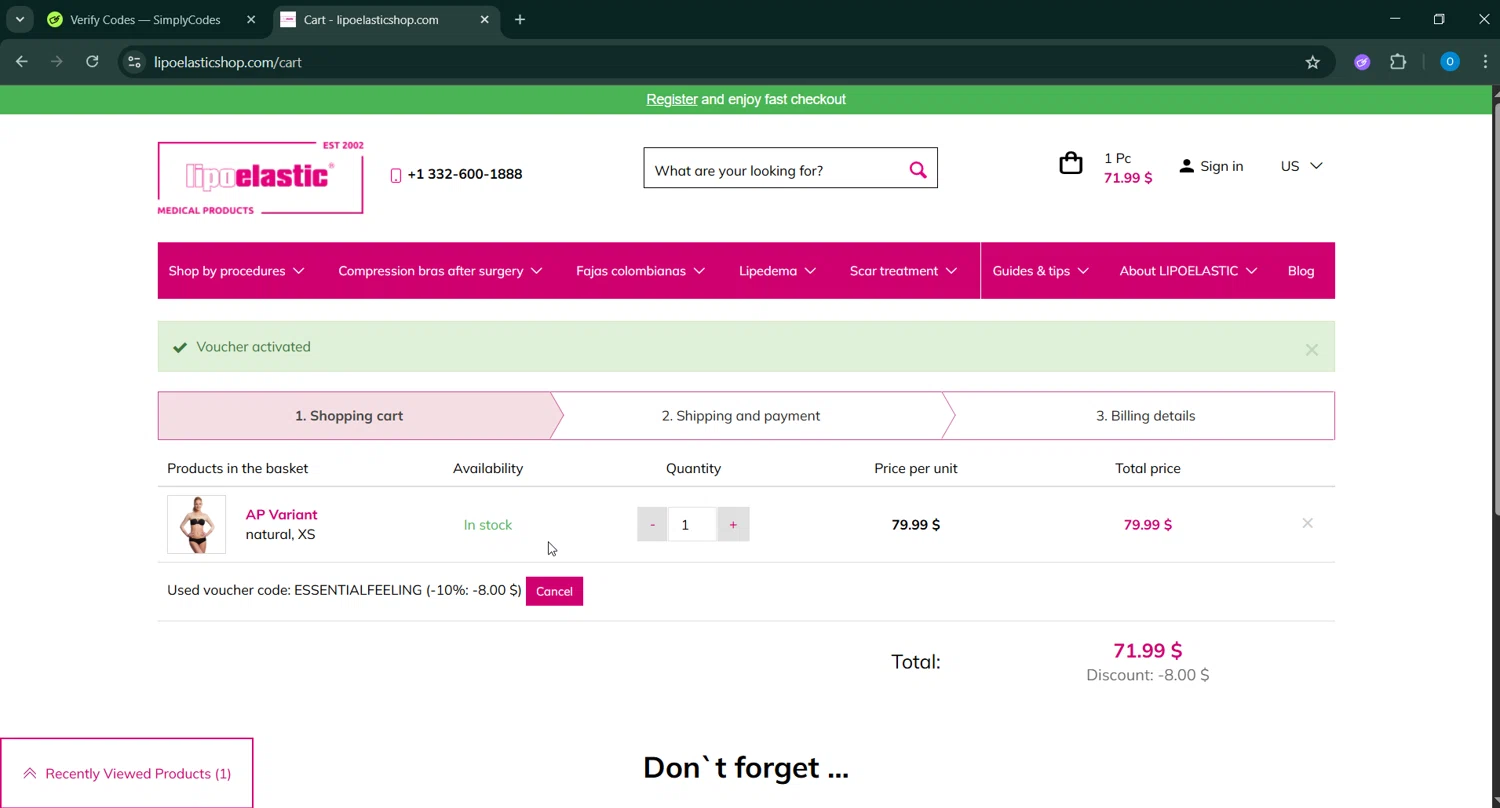Click the Register link in green banner

(x=672, y=99)
